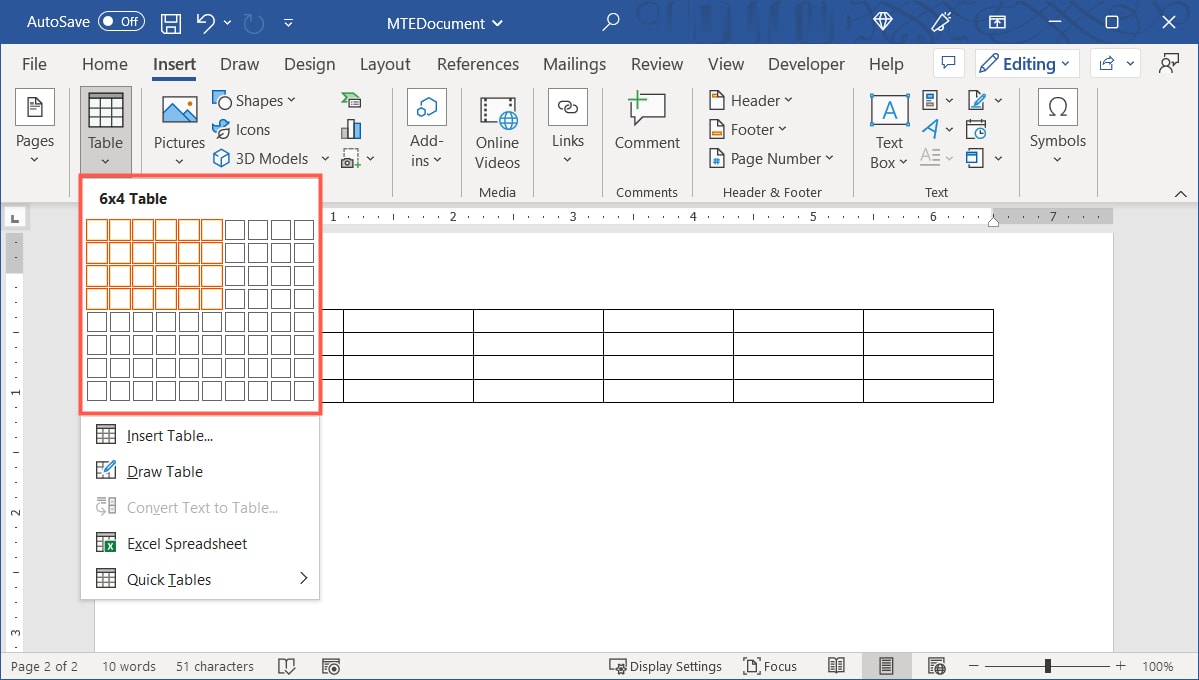Open the Mailings ribbon tab
Image resolution: width=1199 pixels, height=680 pixels.
click(x=574, y=63)
